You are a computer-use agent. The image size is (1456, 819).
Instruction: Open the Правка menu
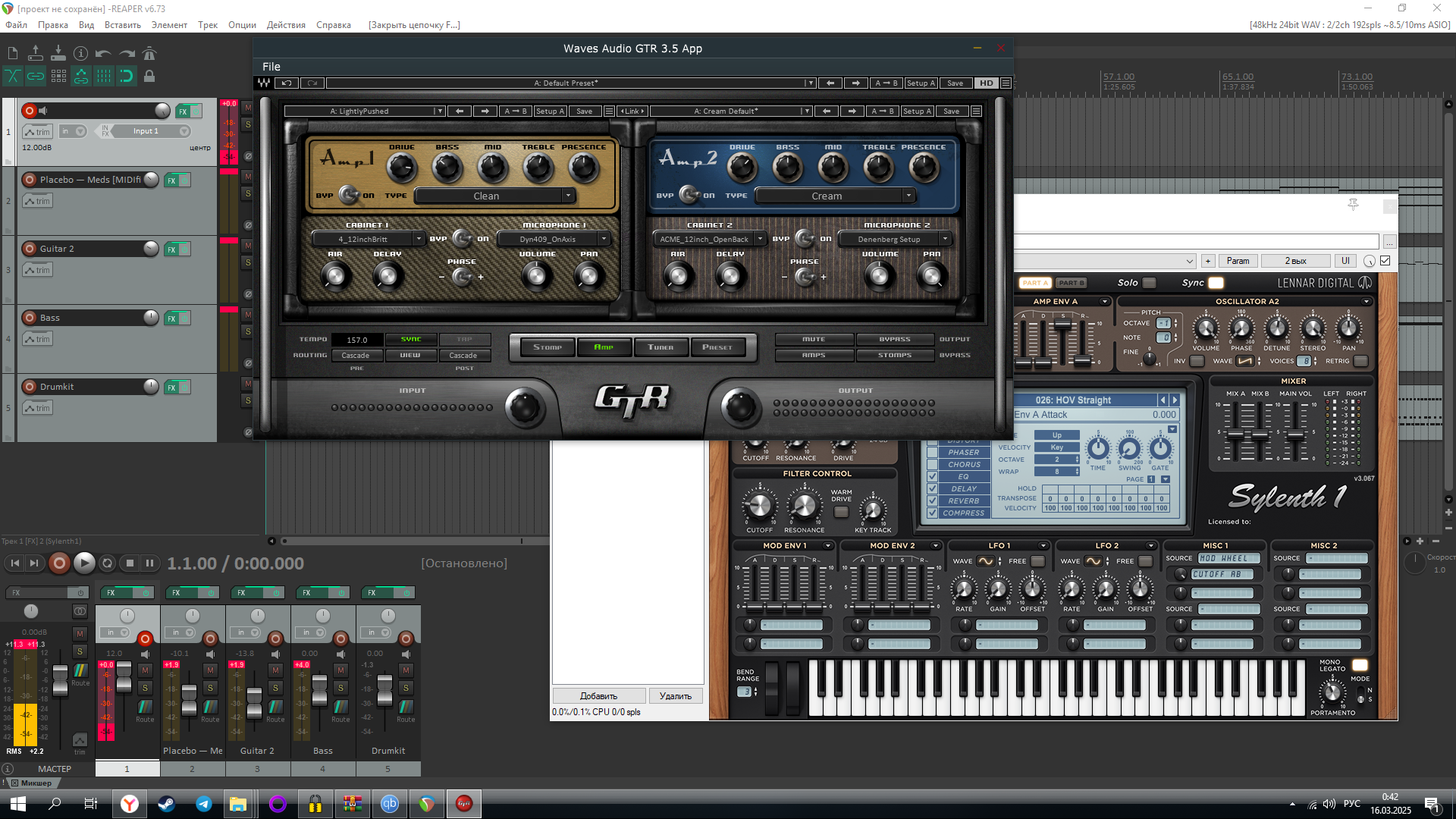coord(53,25)
